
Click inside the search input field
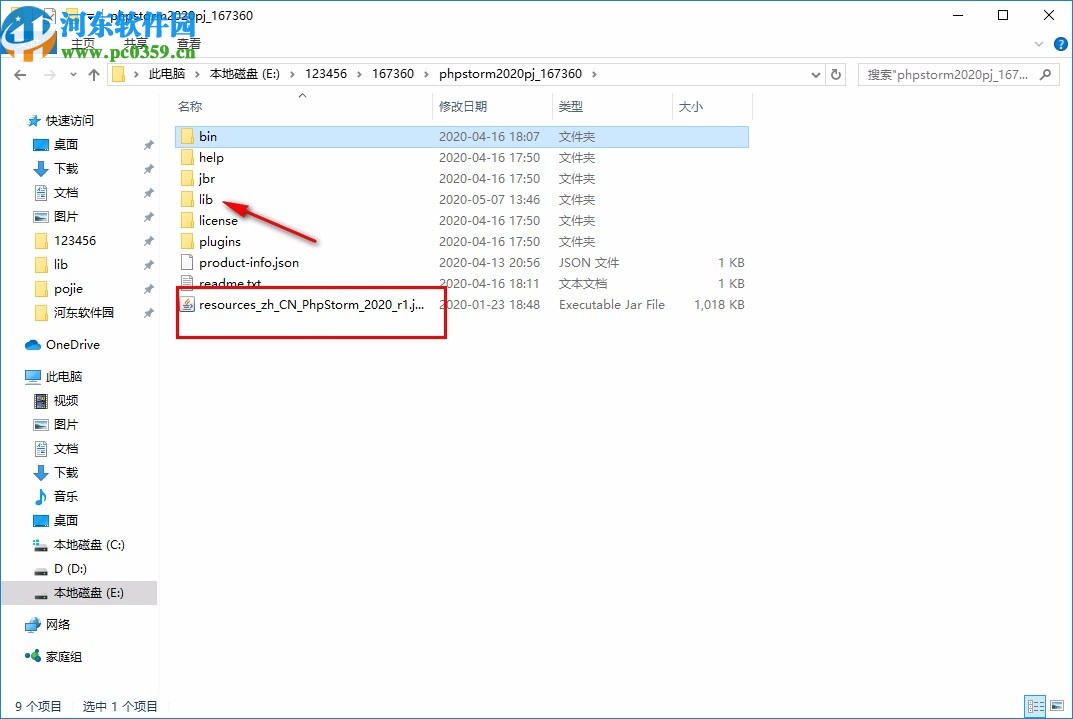[x=940, y=74]
